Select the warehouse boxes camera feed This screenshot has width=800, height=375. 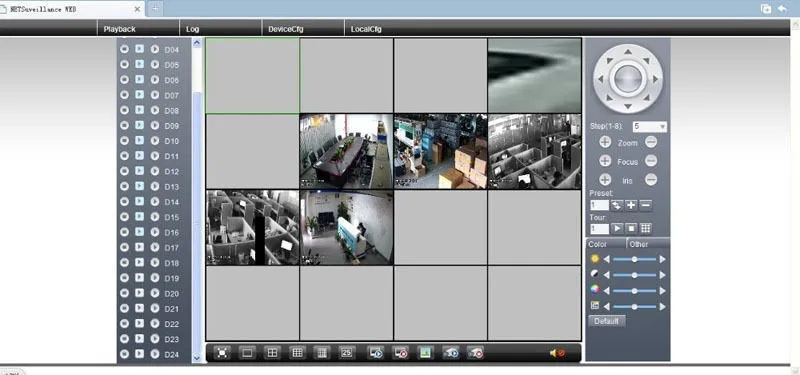[440, 151]
